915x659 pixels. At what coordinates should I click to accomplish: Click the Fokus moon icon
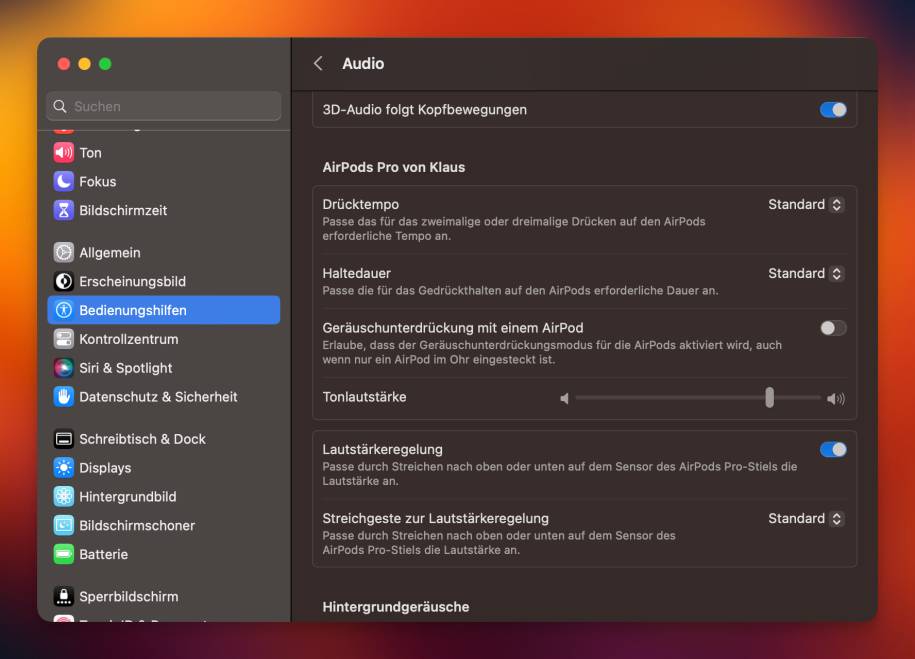click(x=64, y=182)
